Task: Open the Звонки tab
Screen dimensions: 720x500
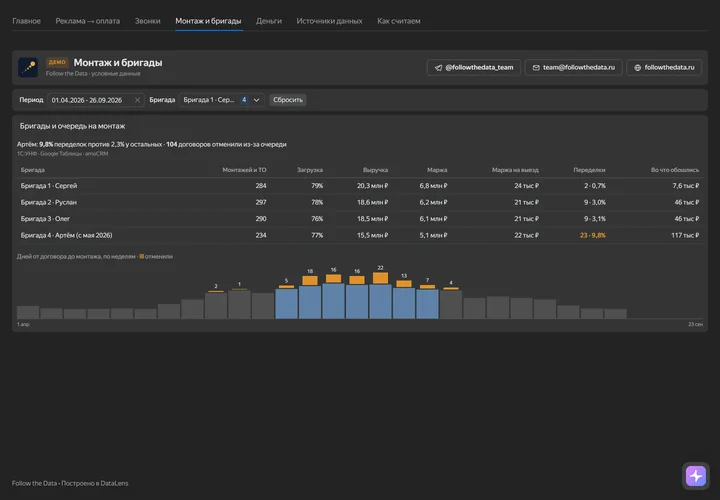Action: (x=147, y=21)
